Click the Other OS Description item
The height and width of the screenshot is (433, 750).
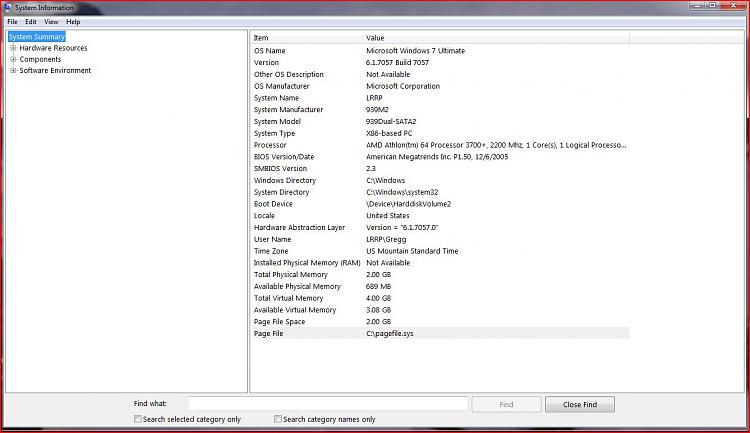289,74
